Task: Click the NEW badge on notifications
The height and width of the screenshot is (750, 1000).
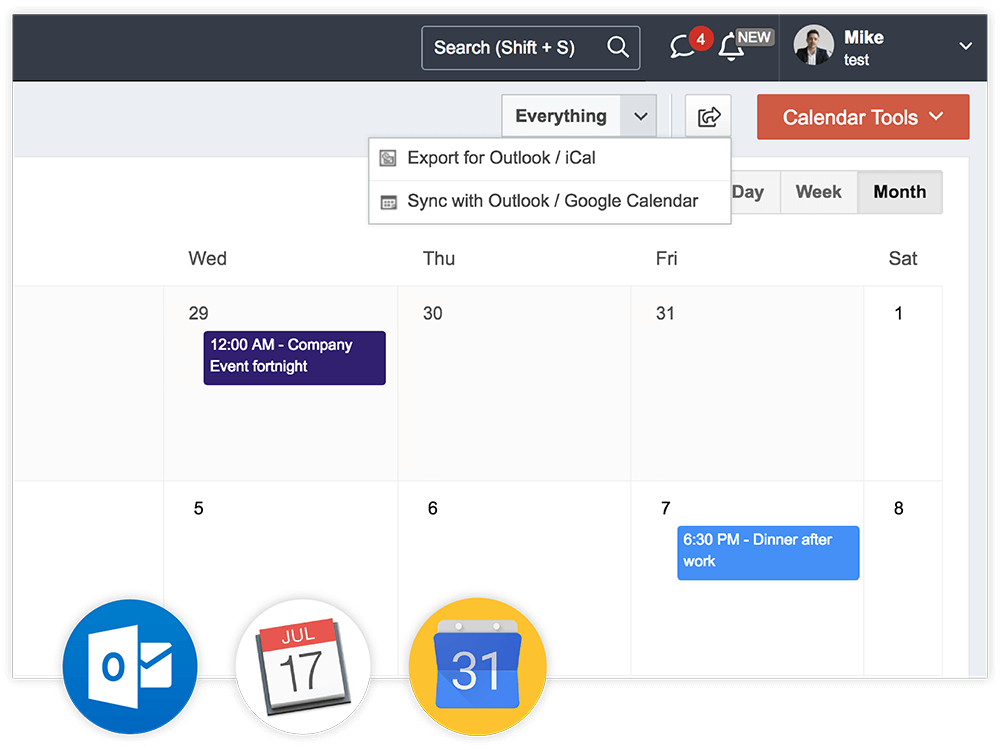Action: [754, 38]
